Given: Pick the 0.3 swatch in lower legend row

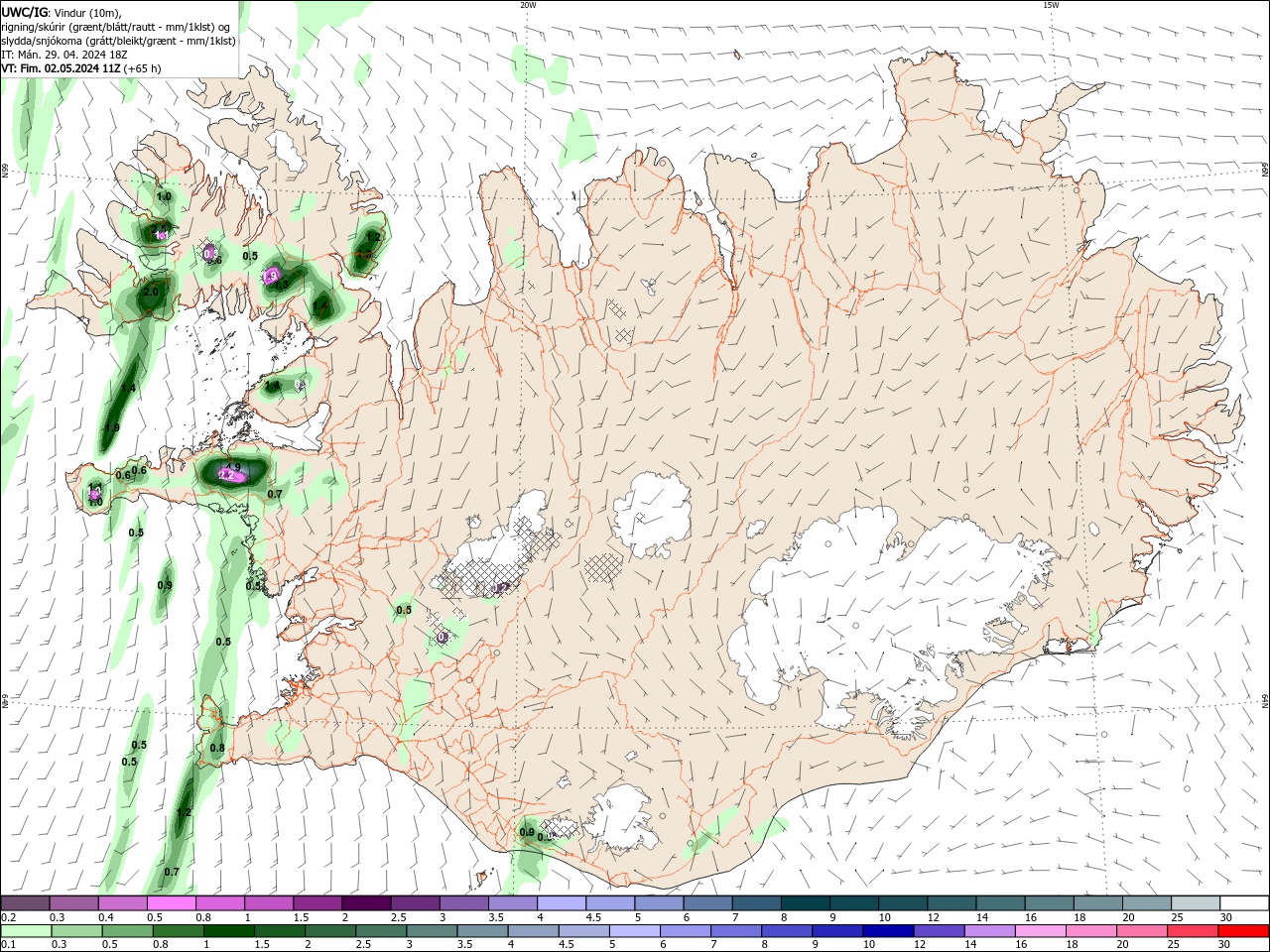Looking at the screenshot, I should pyautogui.click(x=76, y=931).
